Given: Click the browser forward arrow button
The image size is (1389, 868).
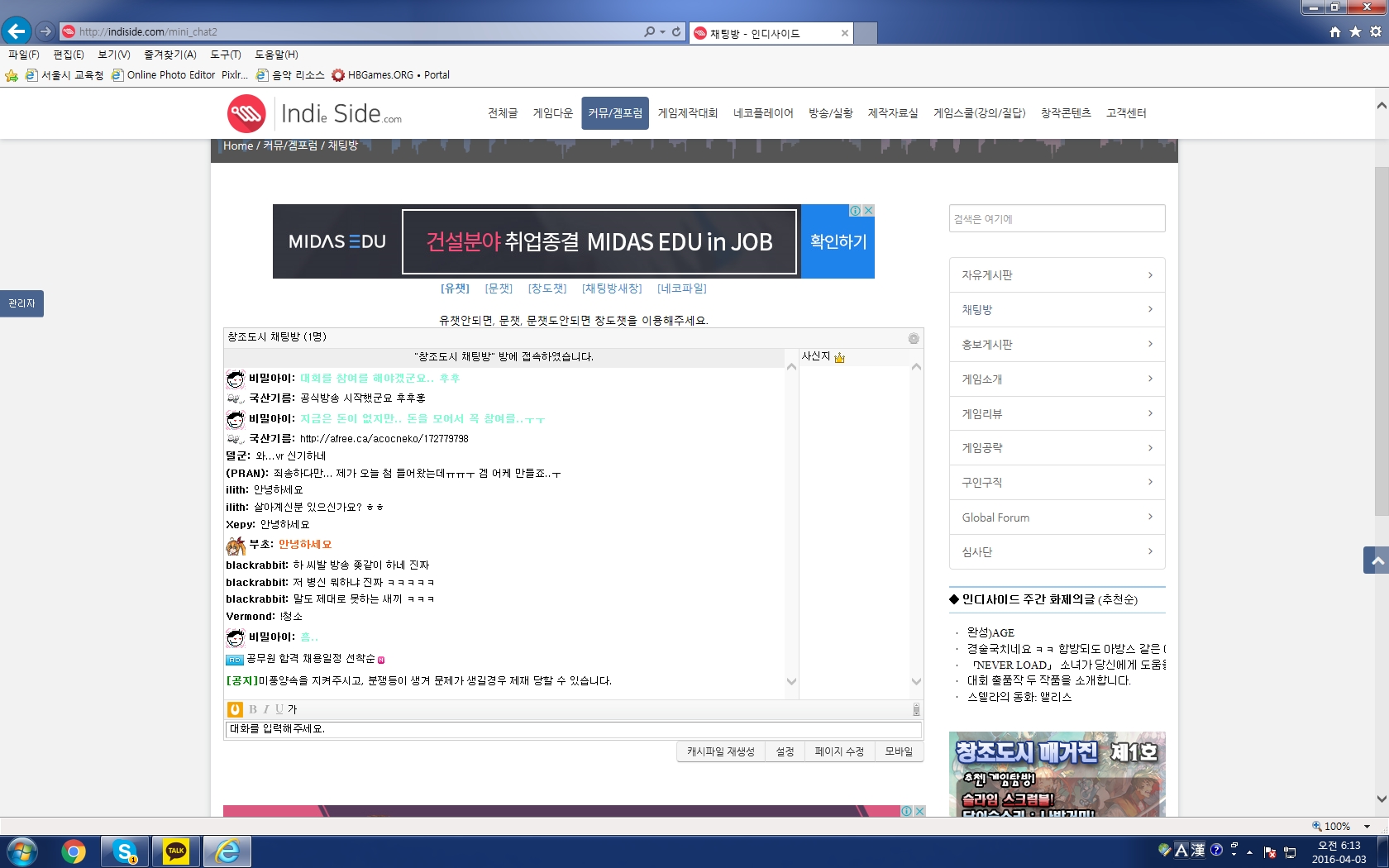Looking at the screenshot, I should click(45, 31).
